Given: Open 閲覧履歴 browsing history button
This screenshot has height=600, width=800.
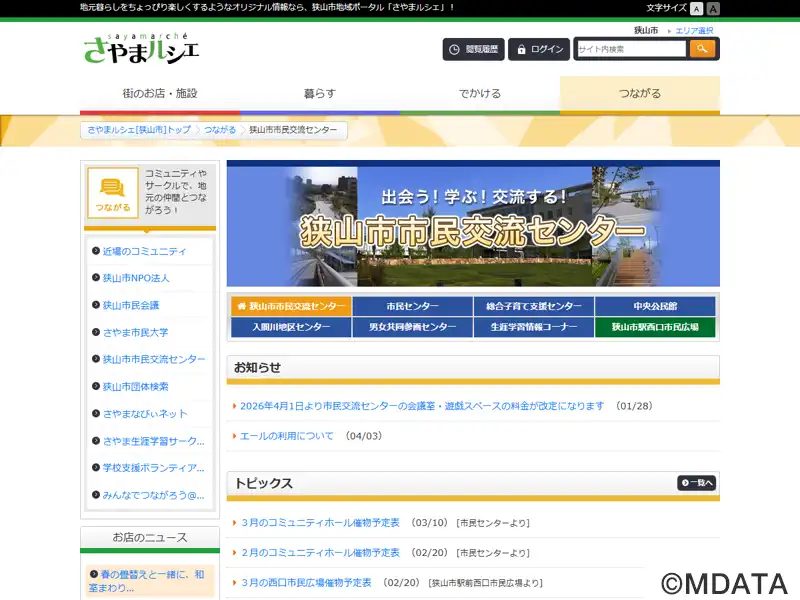Looking at the screenshot, I should point(473,49).
